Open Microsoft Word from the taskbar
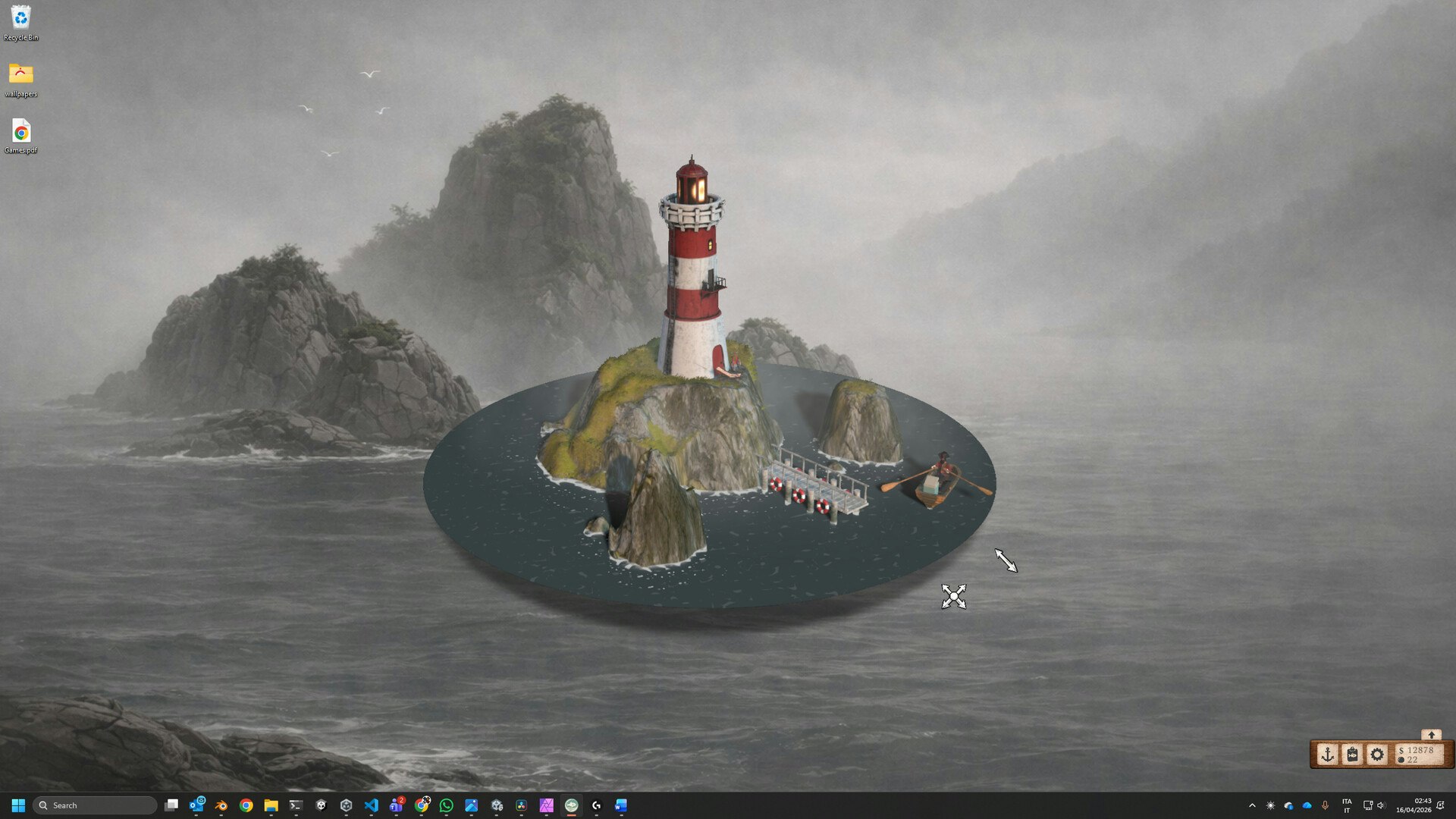 (621, 805)
